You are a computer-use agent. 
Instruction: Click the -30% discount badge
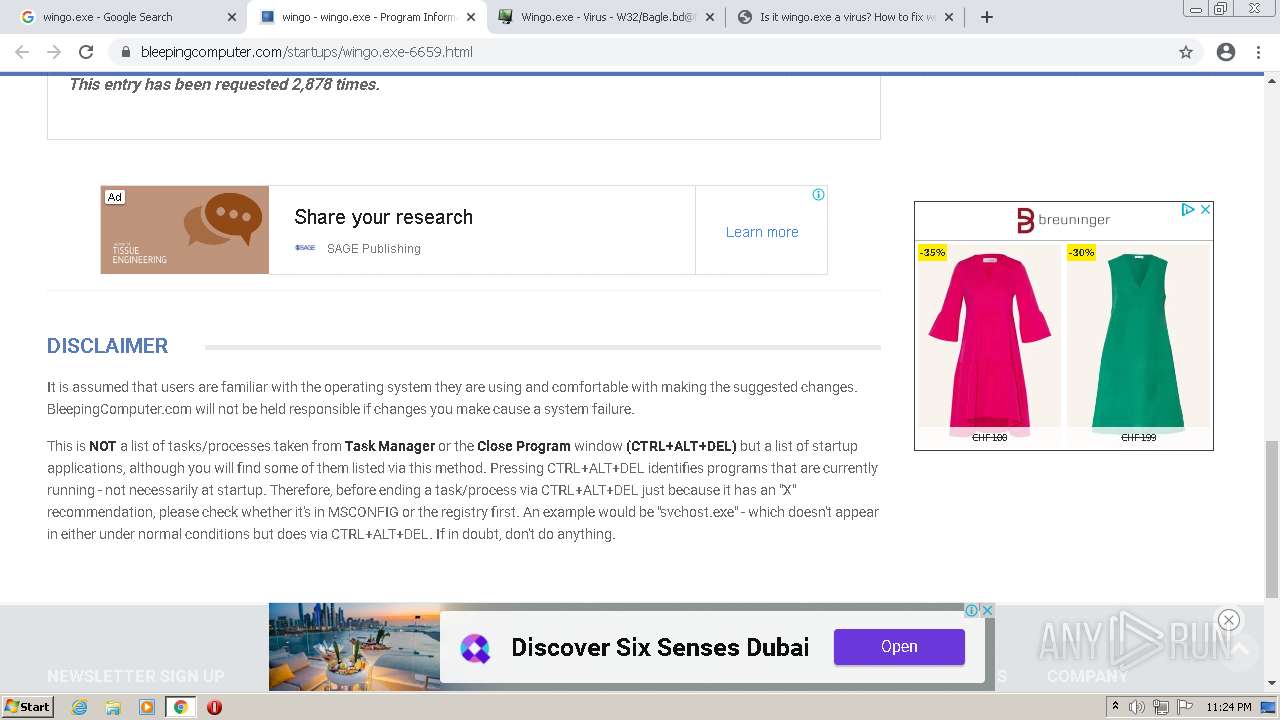coord(1081,253)
